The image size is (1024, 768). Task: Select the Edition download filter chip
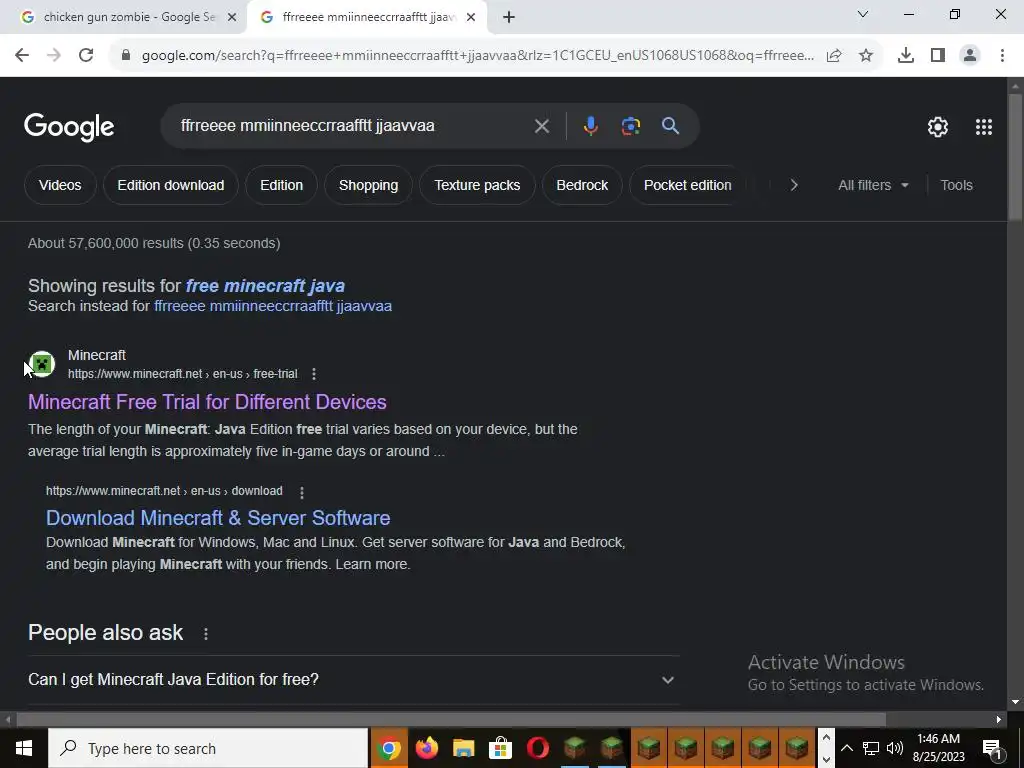(x=170, y=185)
